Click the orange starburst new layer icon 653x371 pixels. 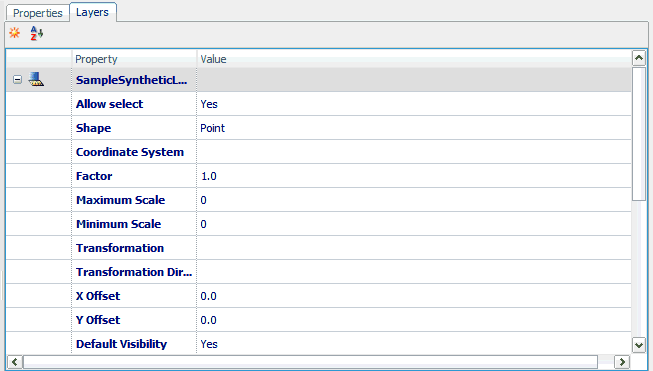pos(15,32)
